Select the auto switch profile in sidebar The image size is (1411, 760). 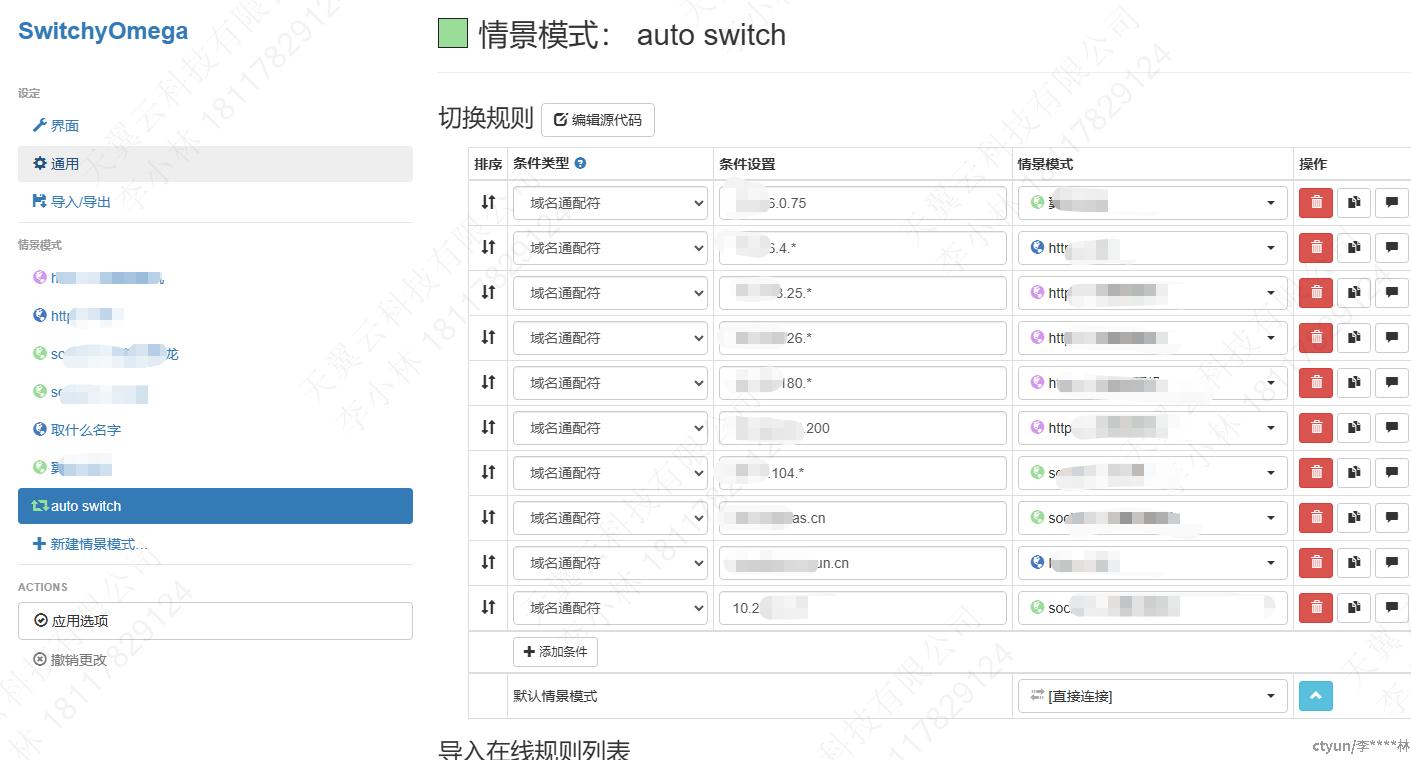(x=215, y=506)
